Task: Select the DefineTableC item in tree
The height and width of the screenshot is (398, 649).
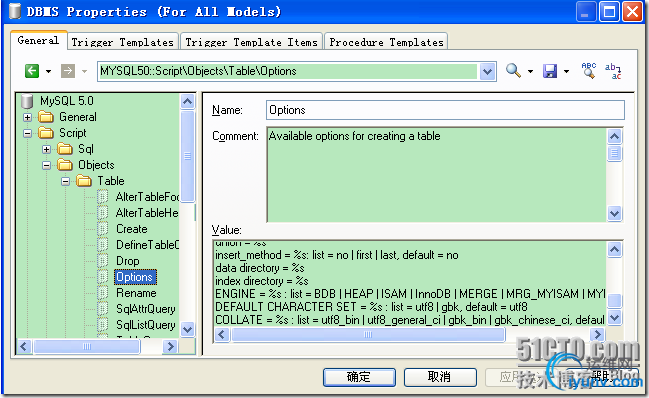Action: click(x=147, y=245)
